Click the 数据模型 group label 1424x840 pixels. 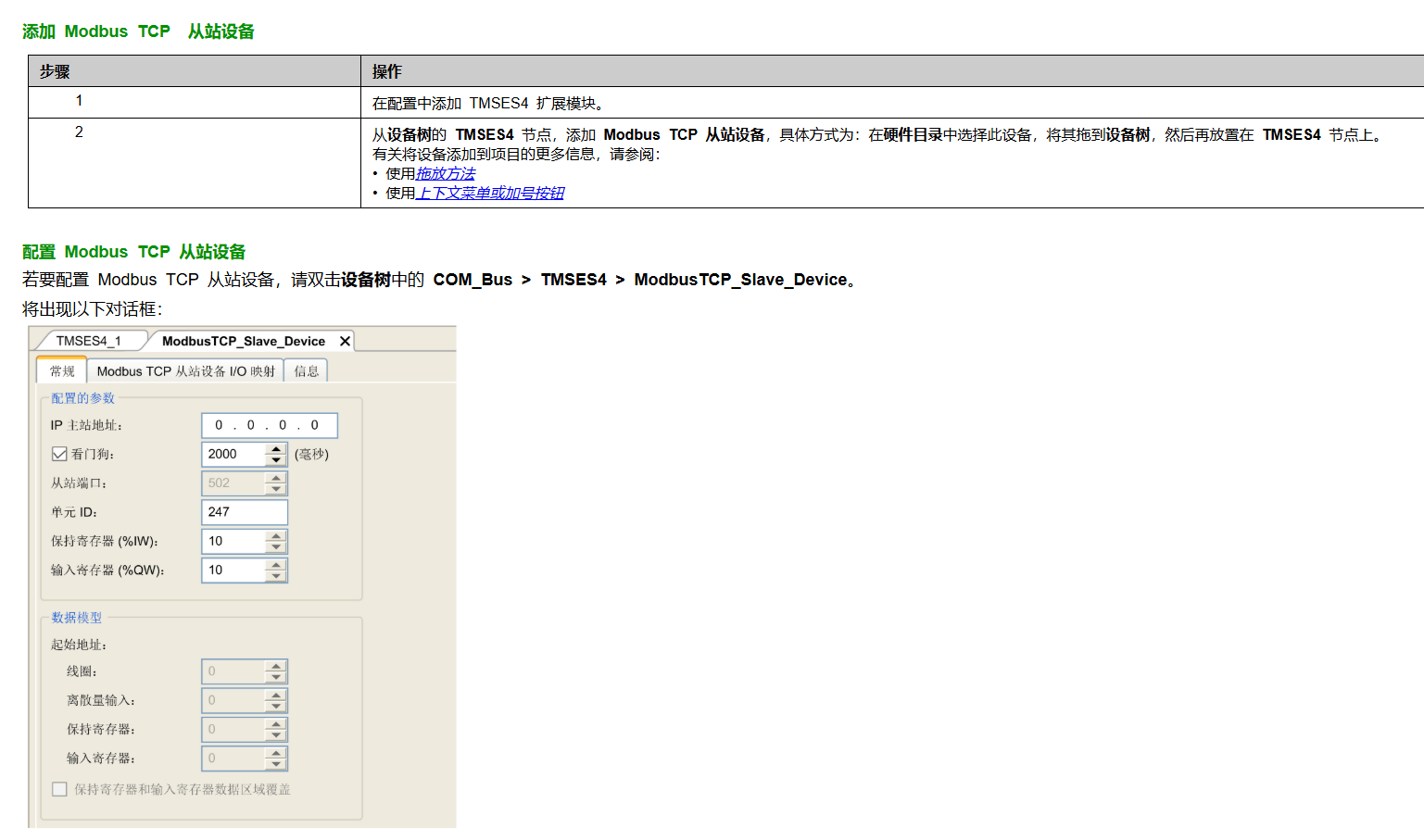click(76, 618)
